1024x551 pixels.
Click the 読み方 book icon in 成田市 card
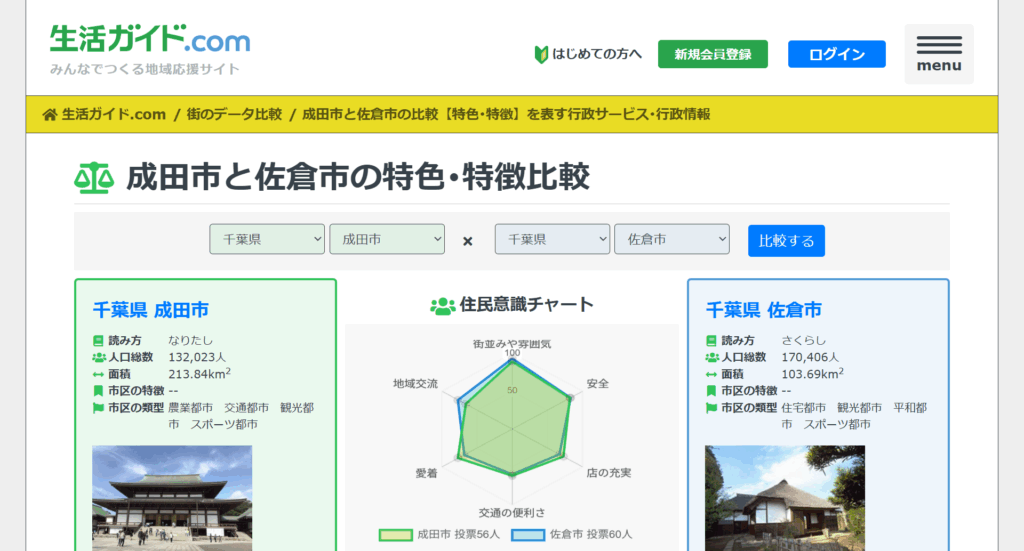click(98, 341)
